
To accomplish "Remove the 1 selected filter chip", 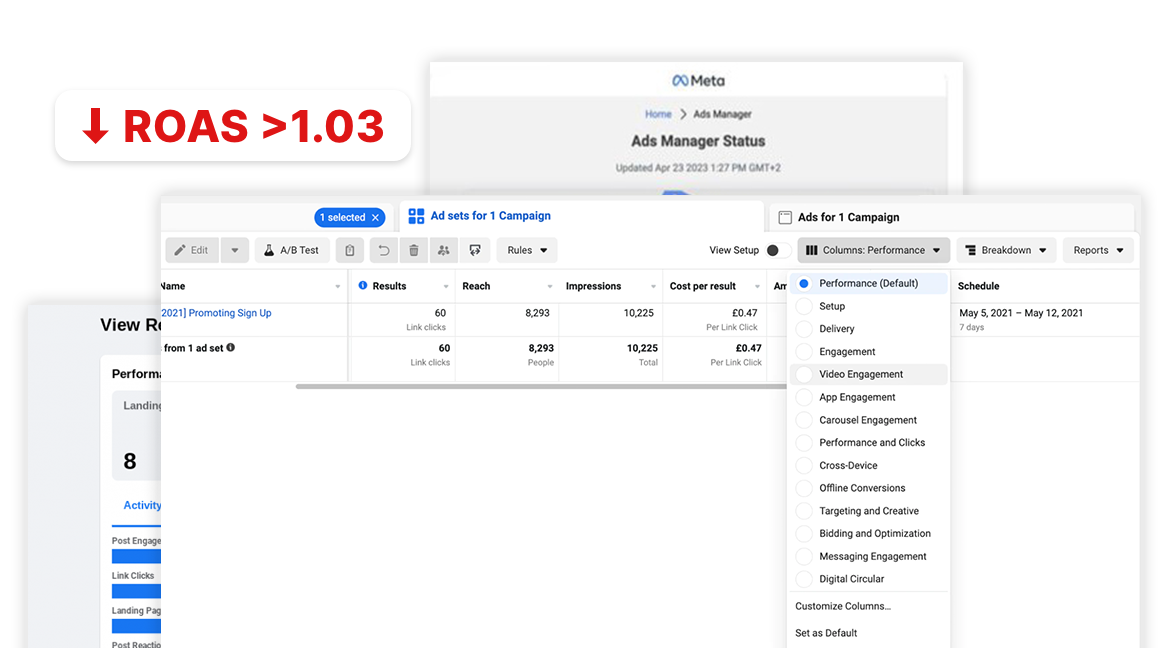I will pos(376,218).
